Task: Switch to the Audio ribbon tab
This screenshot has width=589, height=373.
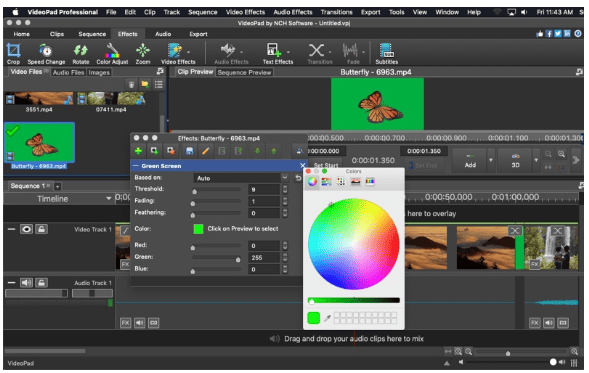Action: tap(163, 34)
